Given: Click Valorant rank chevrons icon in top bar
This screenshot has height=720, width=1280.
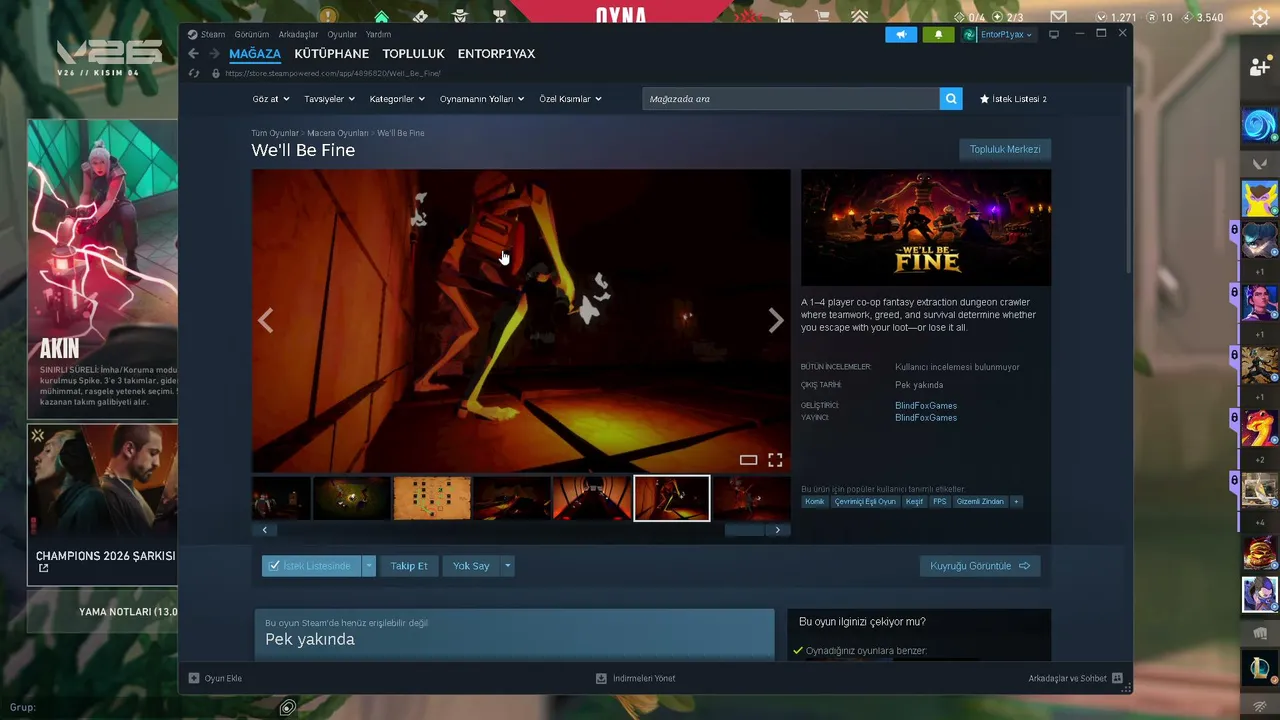Looking at the screenshot, I should coord(860,17).
